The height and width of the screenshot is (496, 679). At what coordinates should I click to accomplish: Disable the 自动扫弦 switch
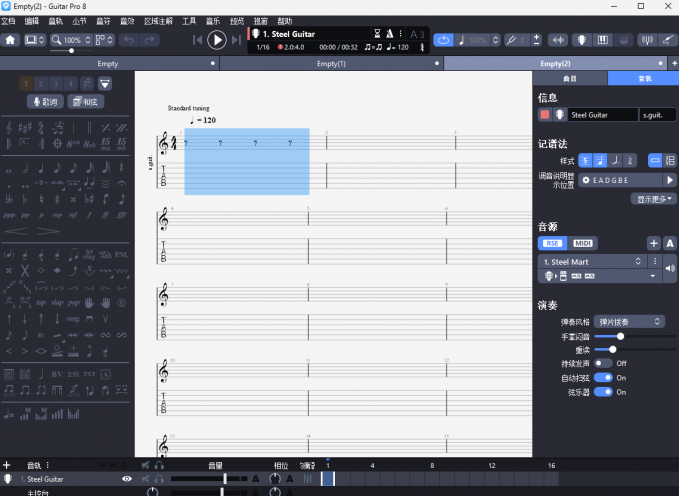point(603,378)
